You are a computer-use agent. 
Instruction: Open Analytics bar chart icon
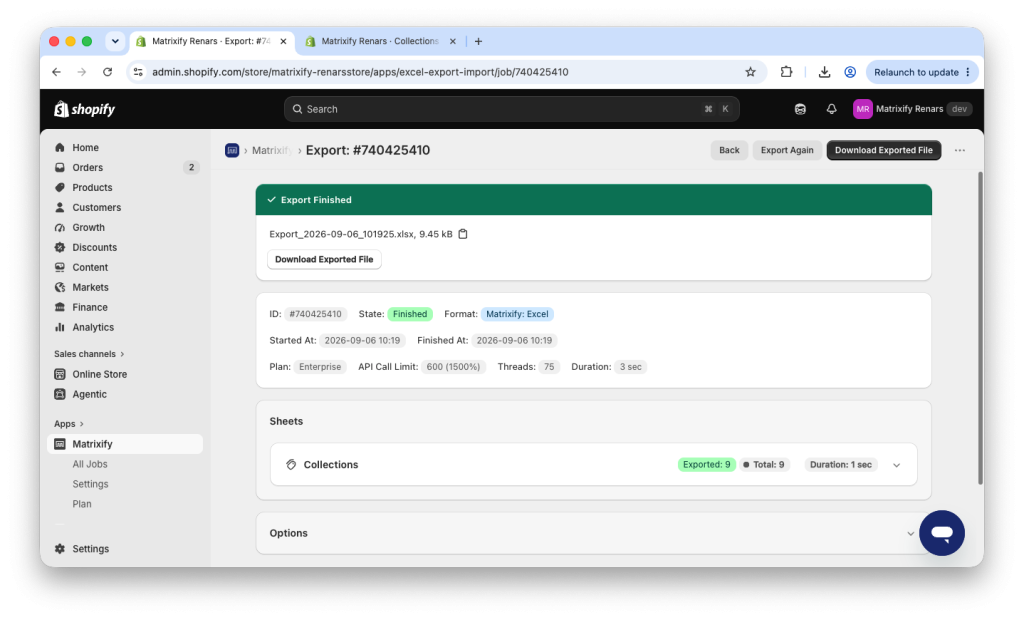pos(60,327)
